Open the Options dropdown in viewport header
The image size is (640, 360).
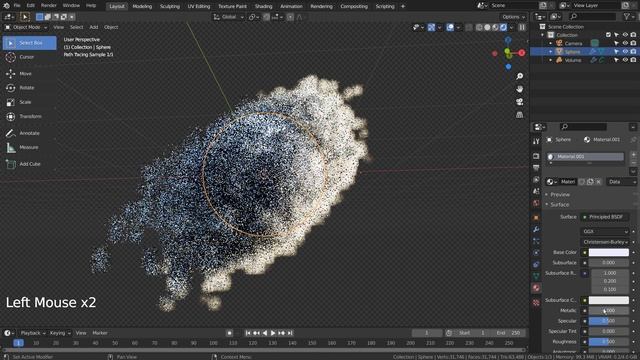[x=513, y=17]
